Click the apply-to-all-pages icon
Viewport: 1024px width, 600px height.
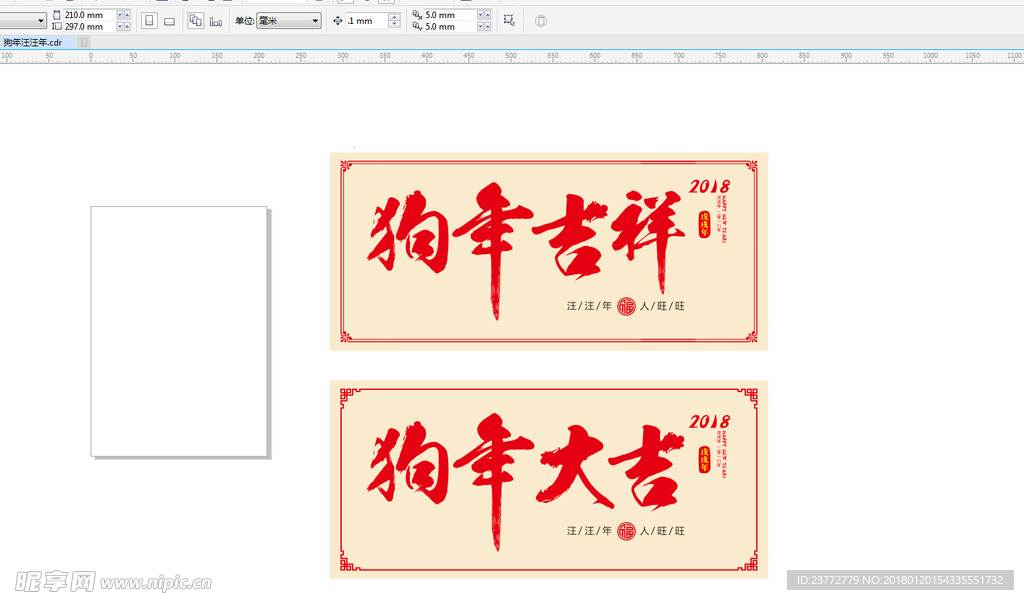pos(196,21)
